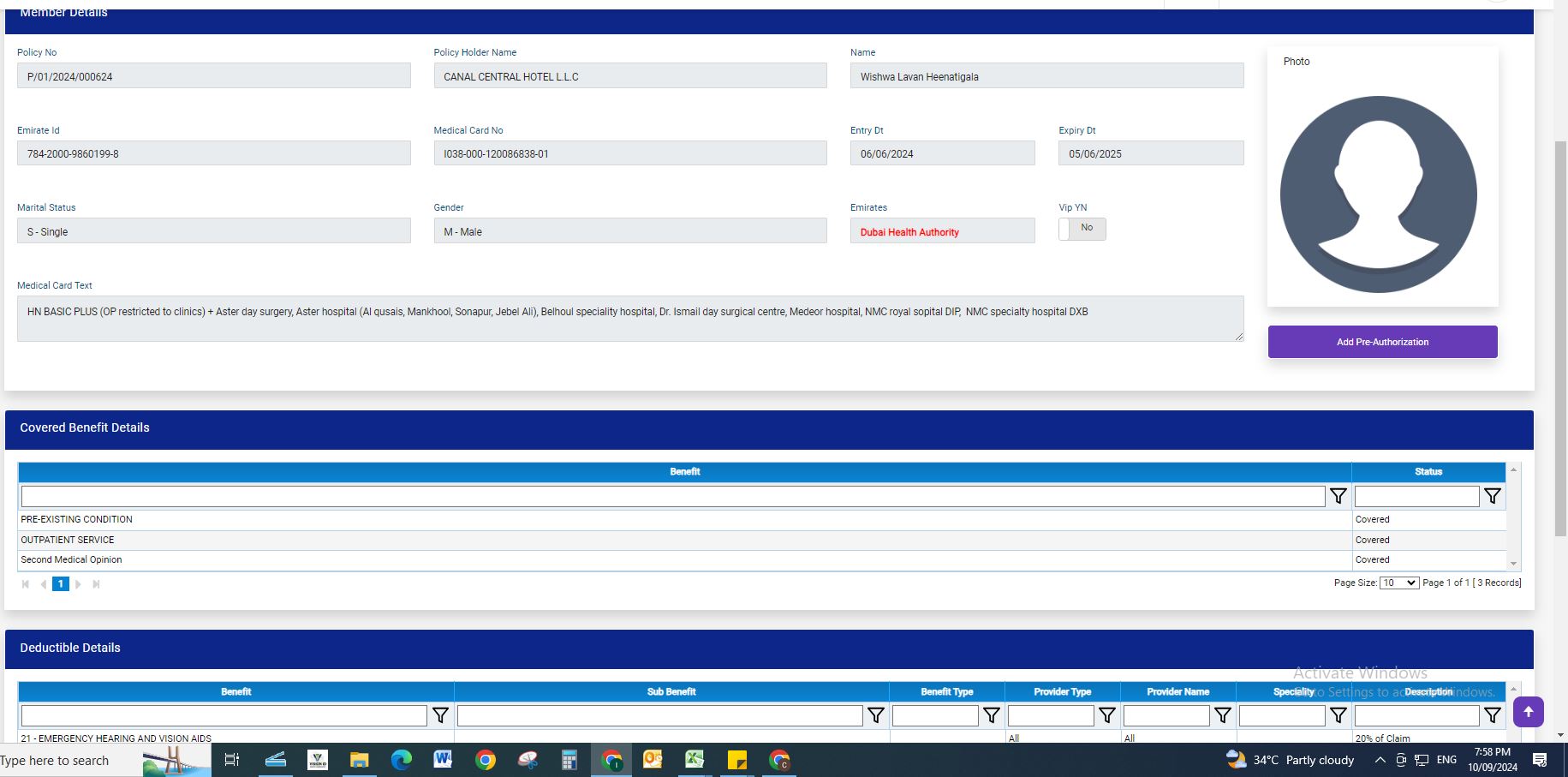Open the Page Size dropdown
The height and width of the screenshot is (777, 1568).
pos(1398,583)
